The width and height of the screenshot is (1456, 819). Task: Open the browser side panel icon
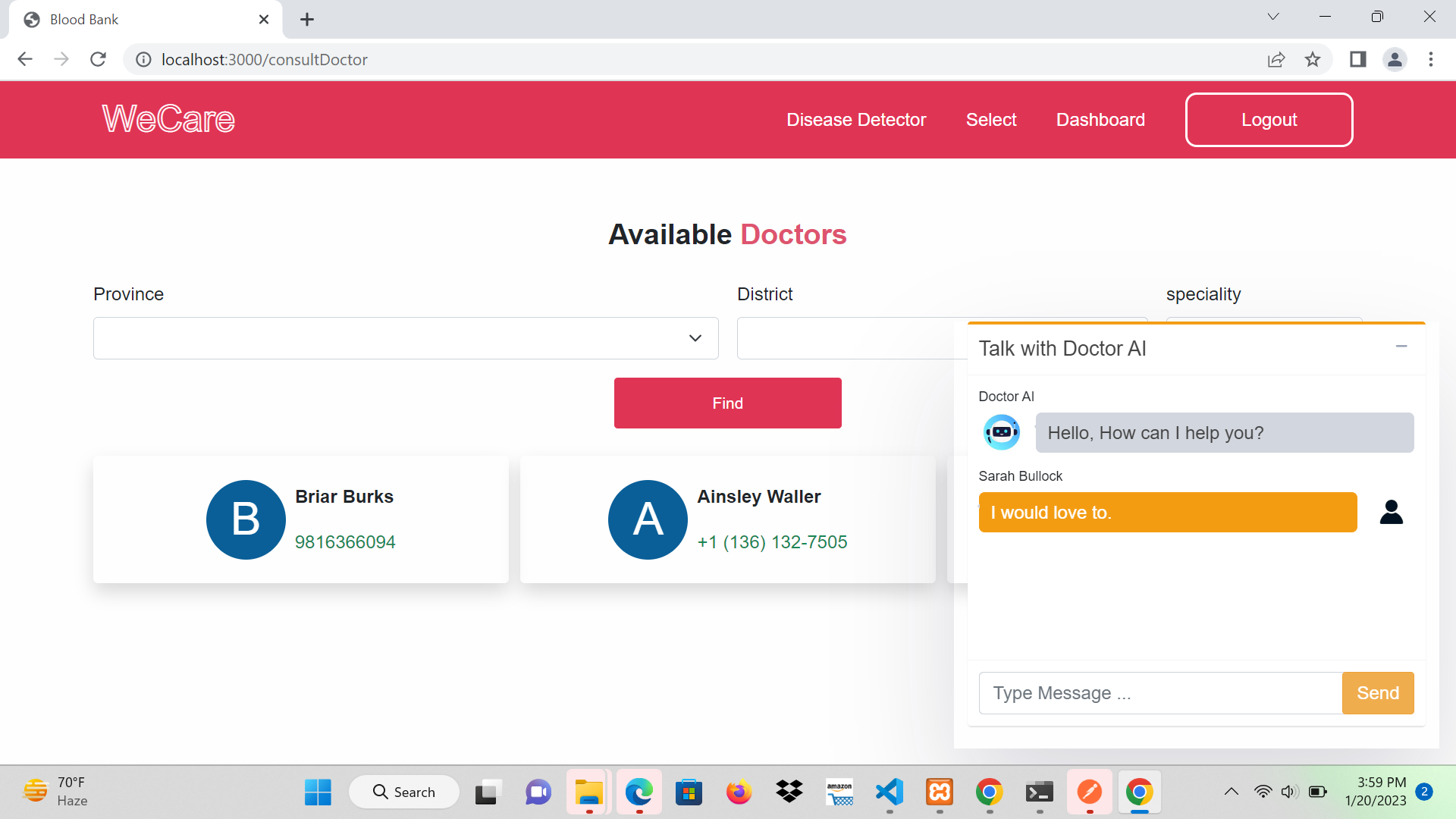[1357, 59]
